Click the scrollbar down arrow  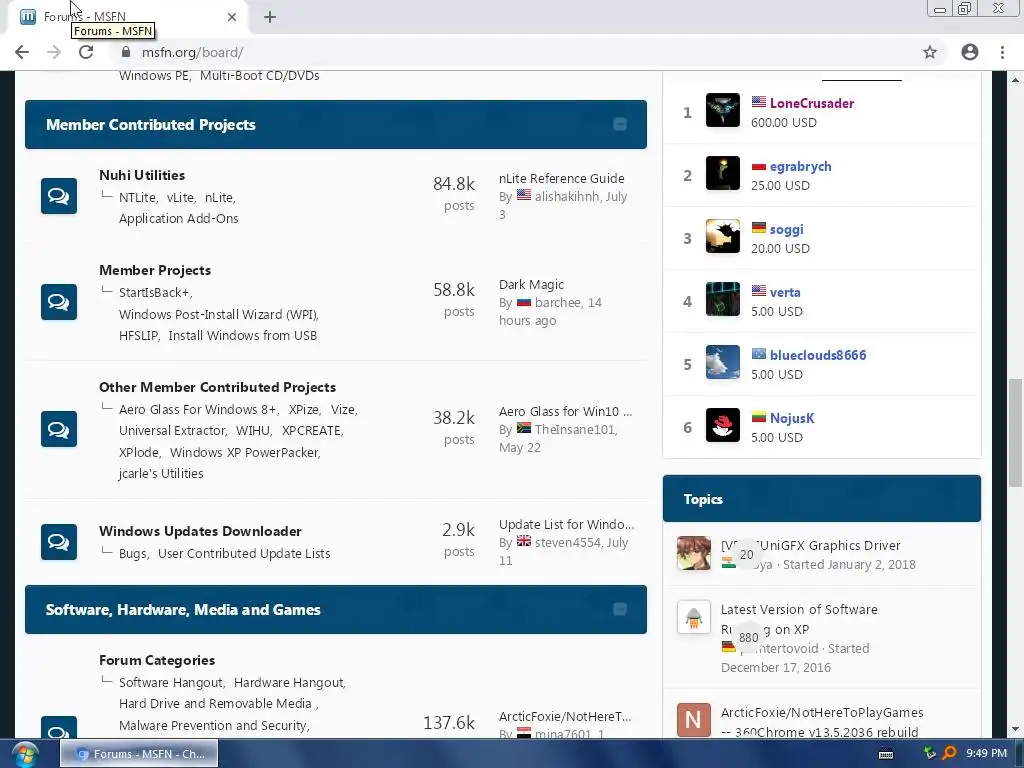click(1015, 729)
